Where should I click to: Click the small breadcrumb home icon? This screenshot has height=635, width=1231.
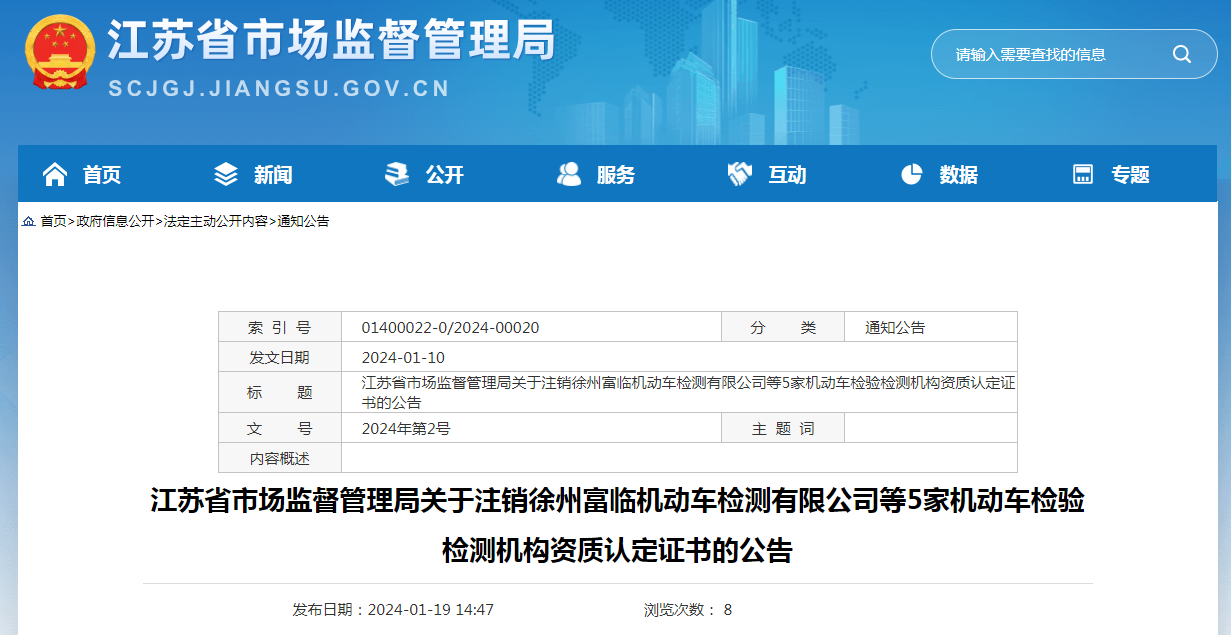click(28, 221)
